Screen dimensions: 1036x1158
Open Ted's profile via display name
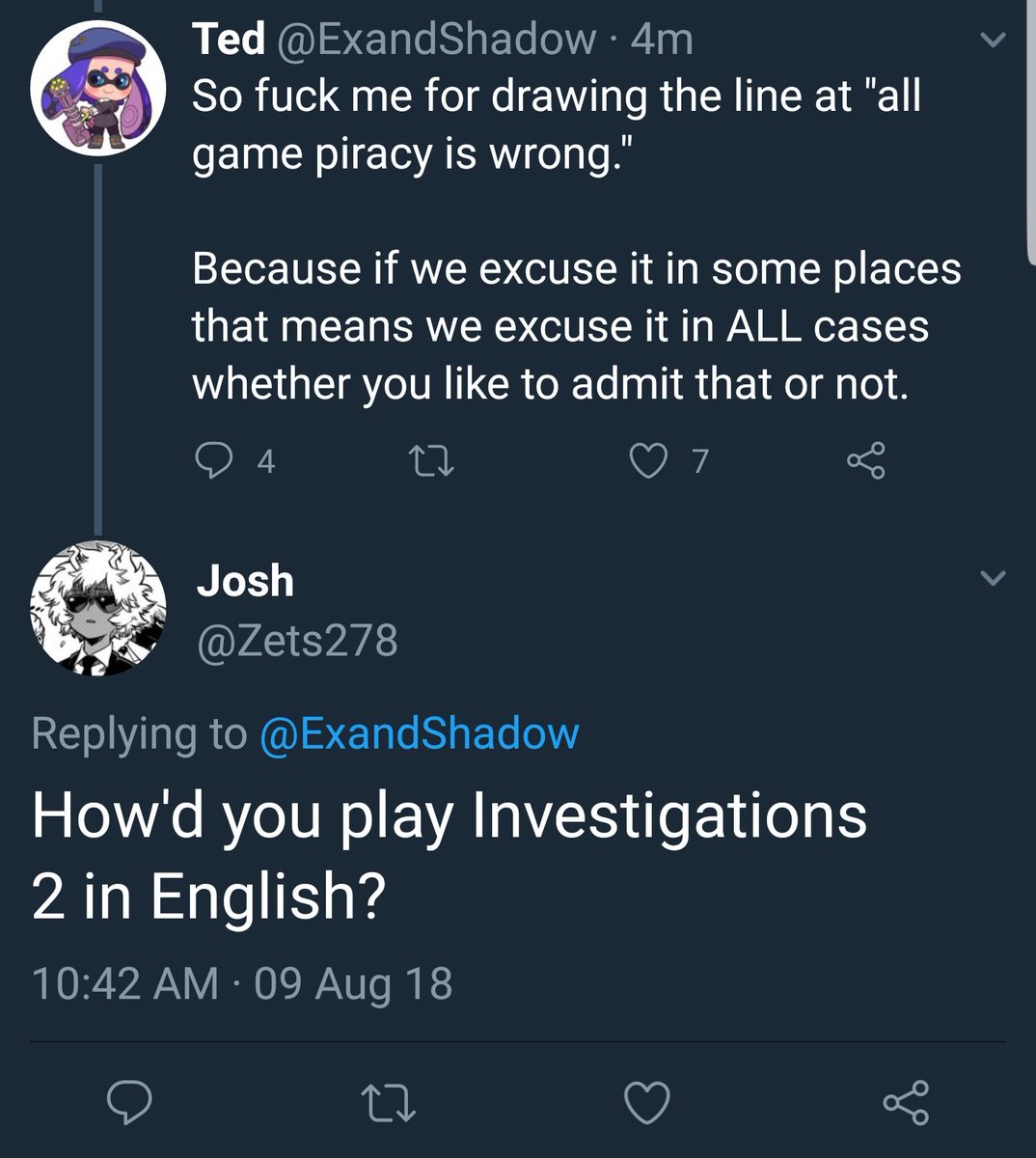click(x=229, y=39)
